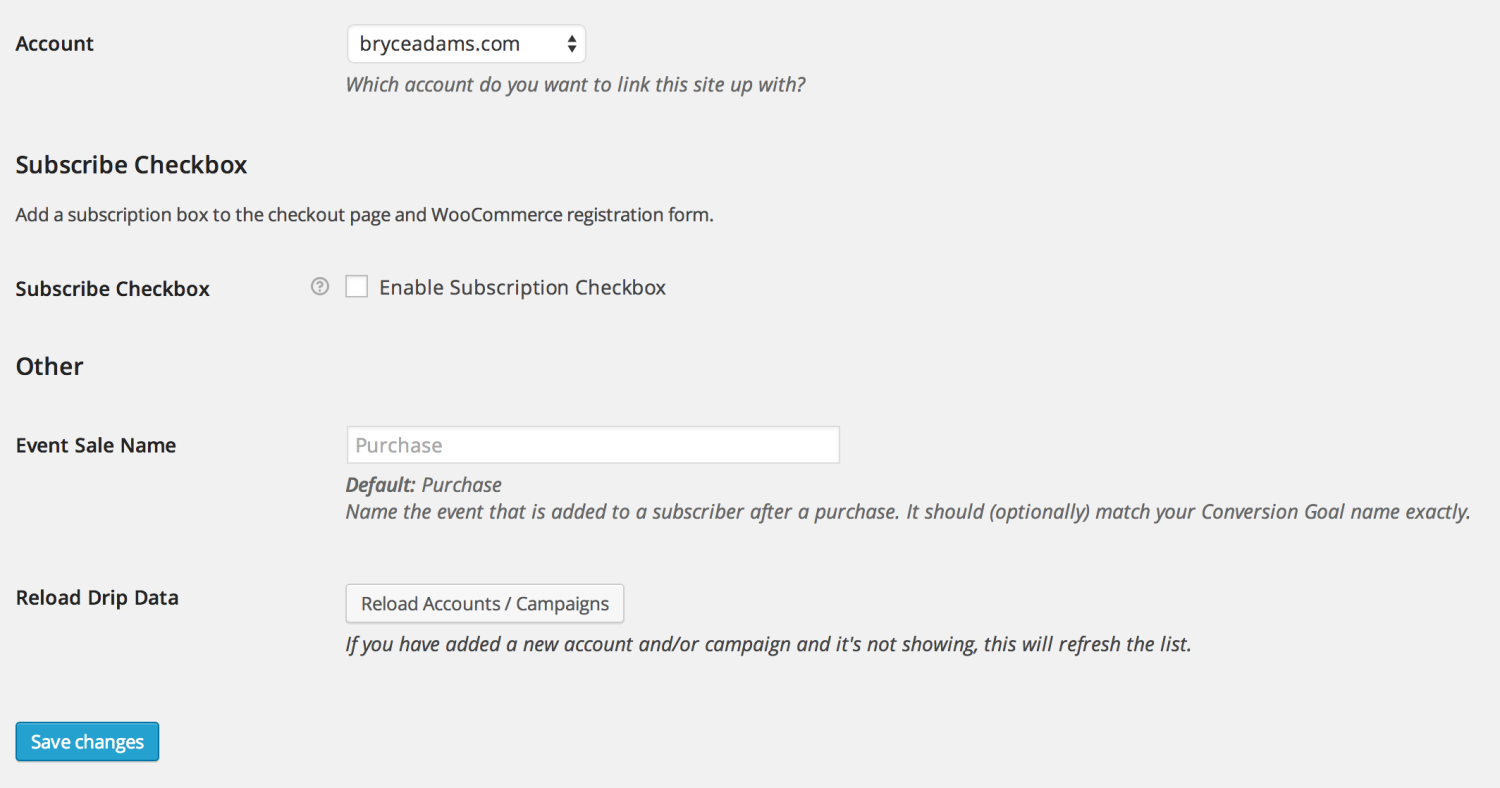
Task: Click the up/down arrows on the Account selector
Action: [x=571, y=43]
